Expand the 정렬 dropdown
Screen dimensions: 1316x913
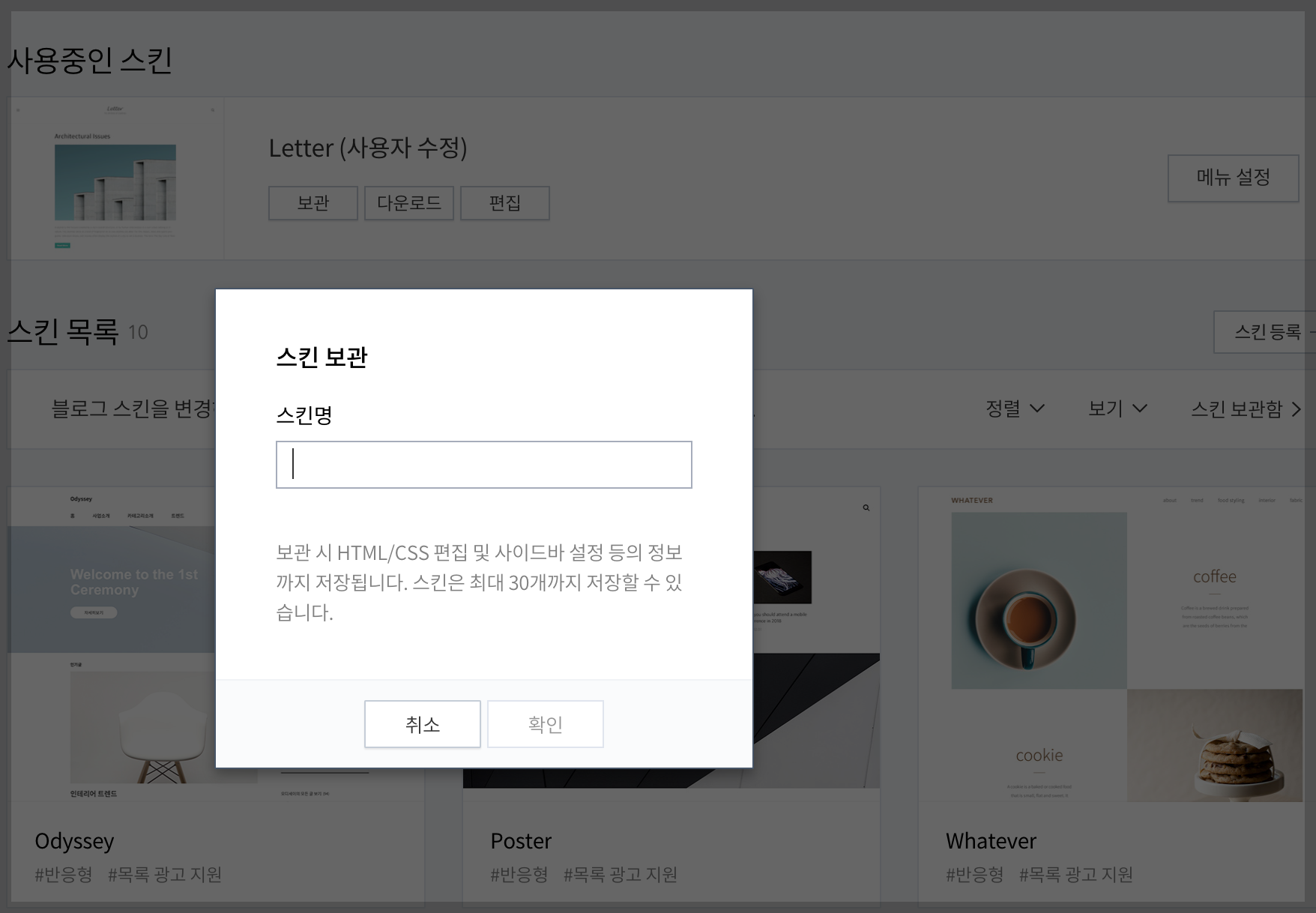(1015, 409)
